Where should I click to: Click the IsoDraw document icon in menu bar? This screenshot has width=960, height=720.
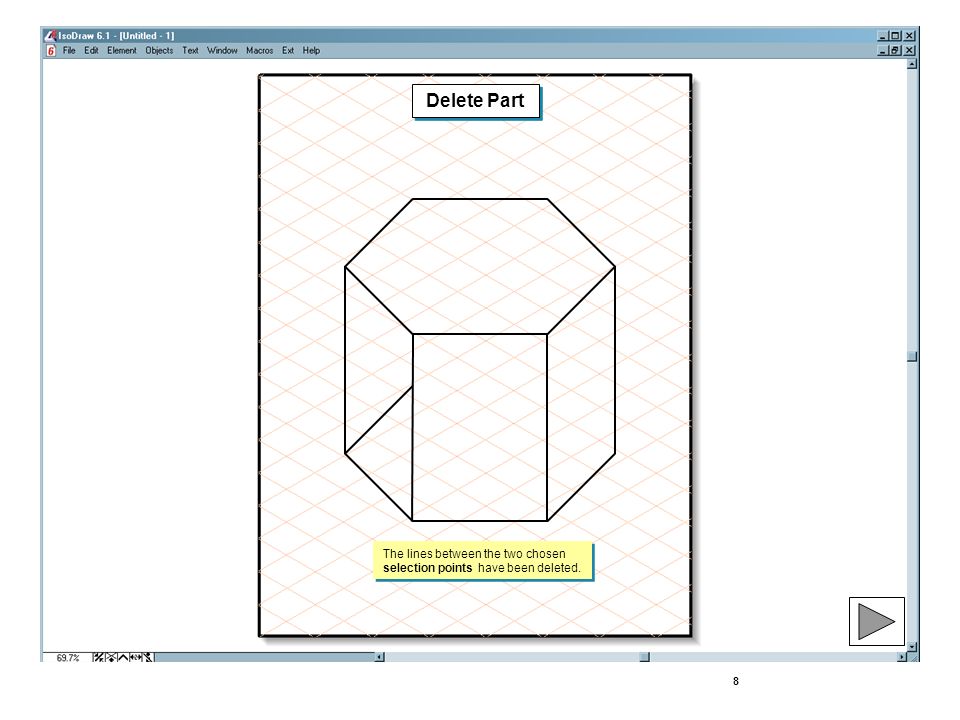click(51, 51)
